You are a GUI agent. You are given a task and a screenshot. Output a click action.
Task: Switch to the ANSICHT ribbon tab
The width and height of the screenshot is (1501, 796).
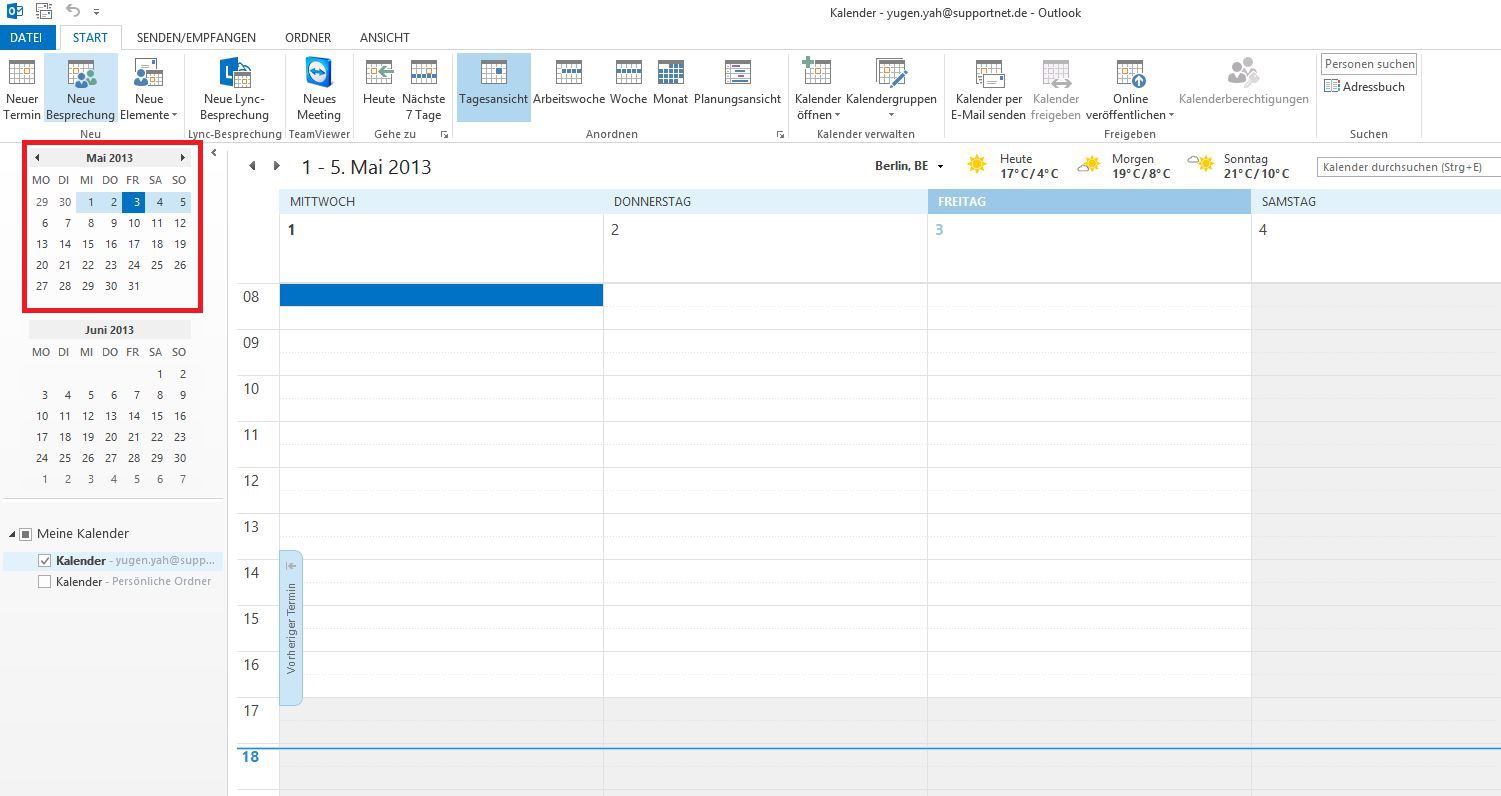(384, 37)
